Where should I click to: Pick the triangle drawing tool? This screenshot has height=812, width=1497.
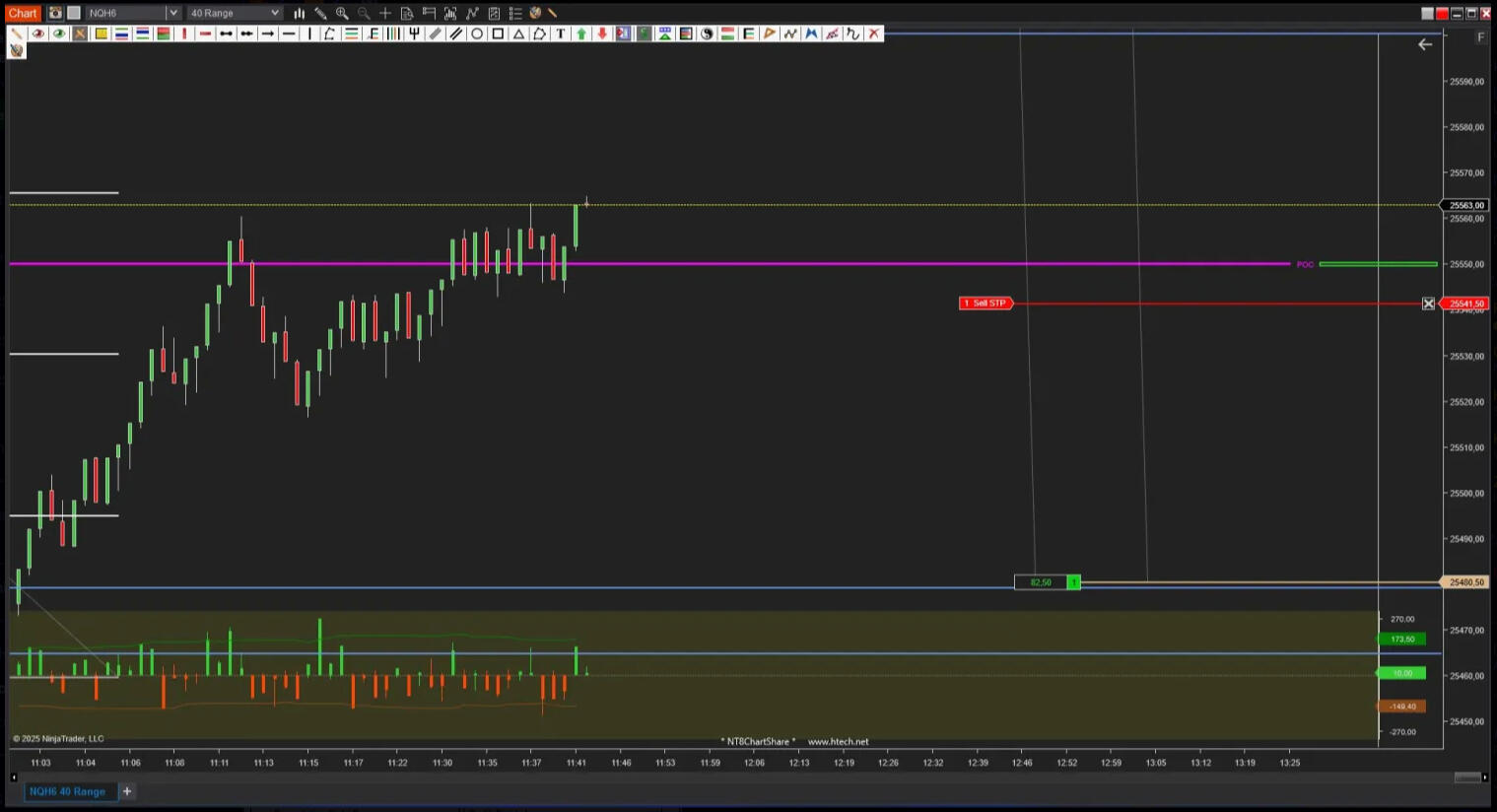click(518, 34)
